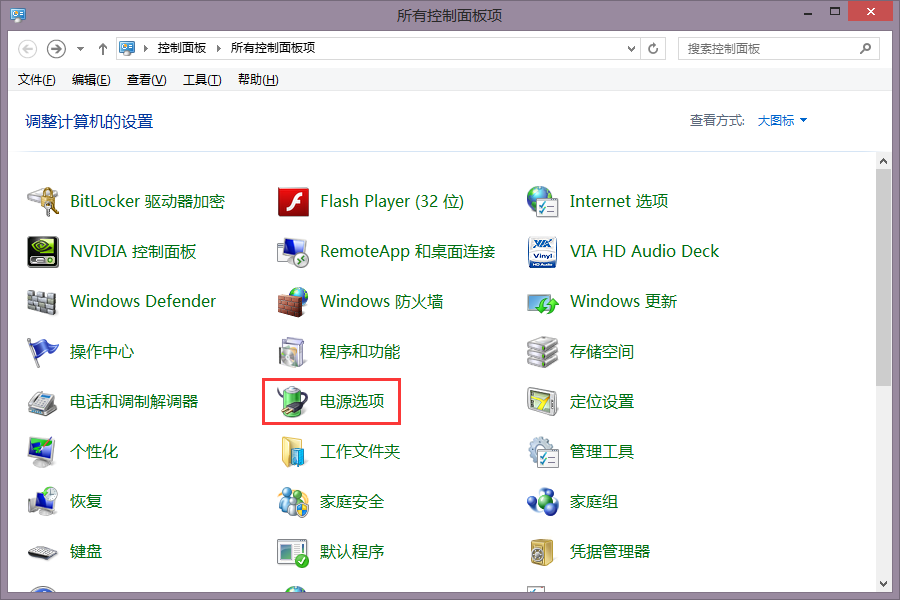Click the 控制面板 breadcrumb segment
This screenshot has height=600, width=900.
[x=182, y=48]
